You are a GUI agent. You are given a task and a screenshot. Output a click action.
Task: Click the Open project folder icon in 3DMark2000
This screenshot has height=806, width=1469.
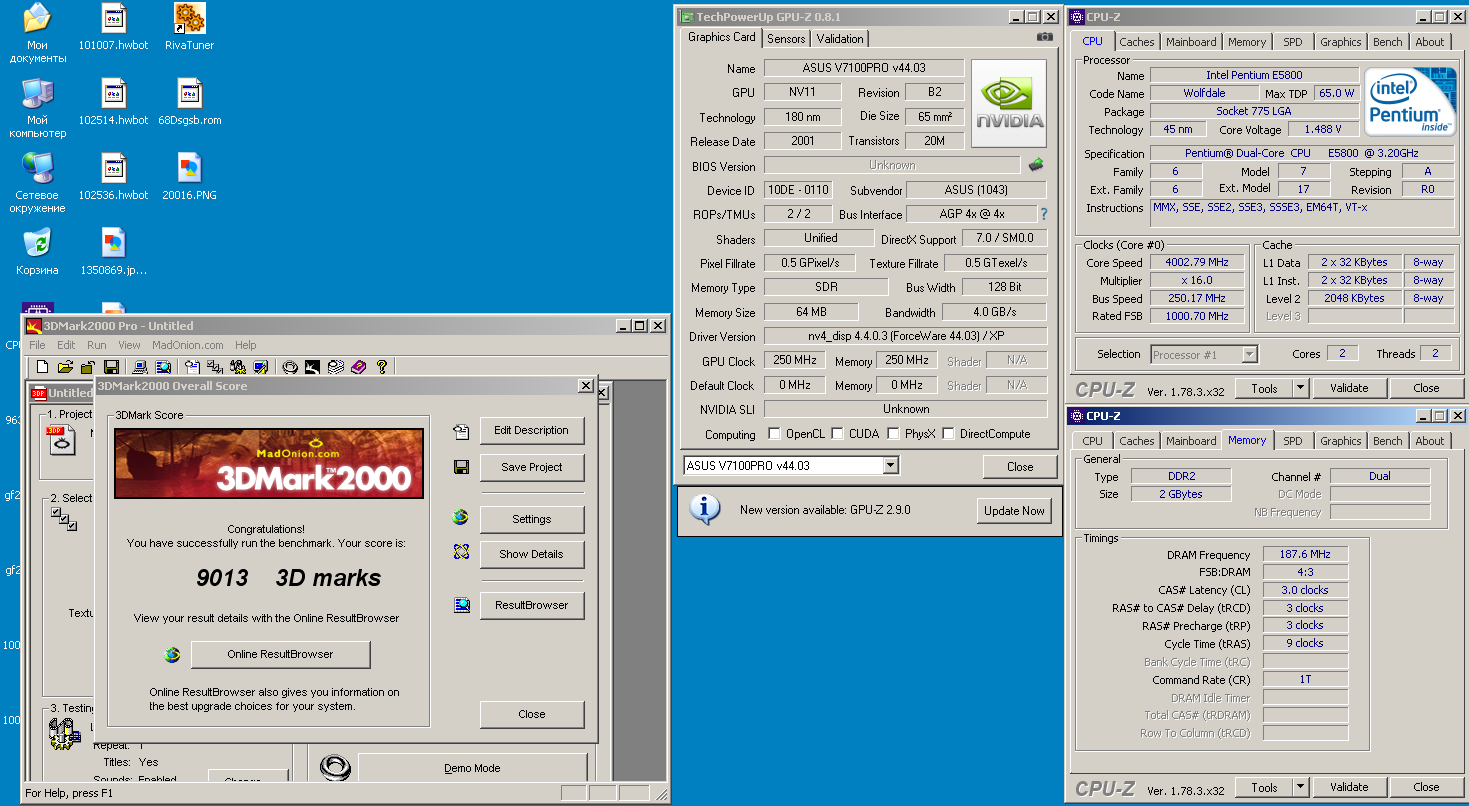click(x=65, y=367)
